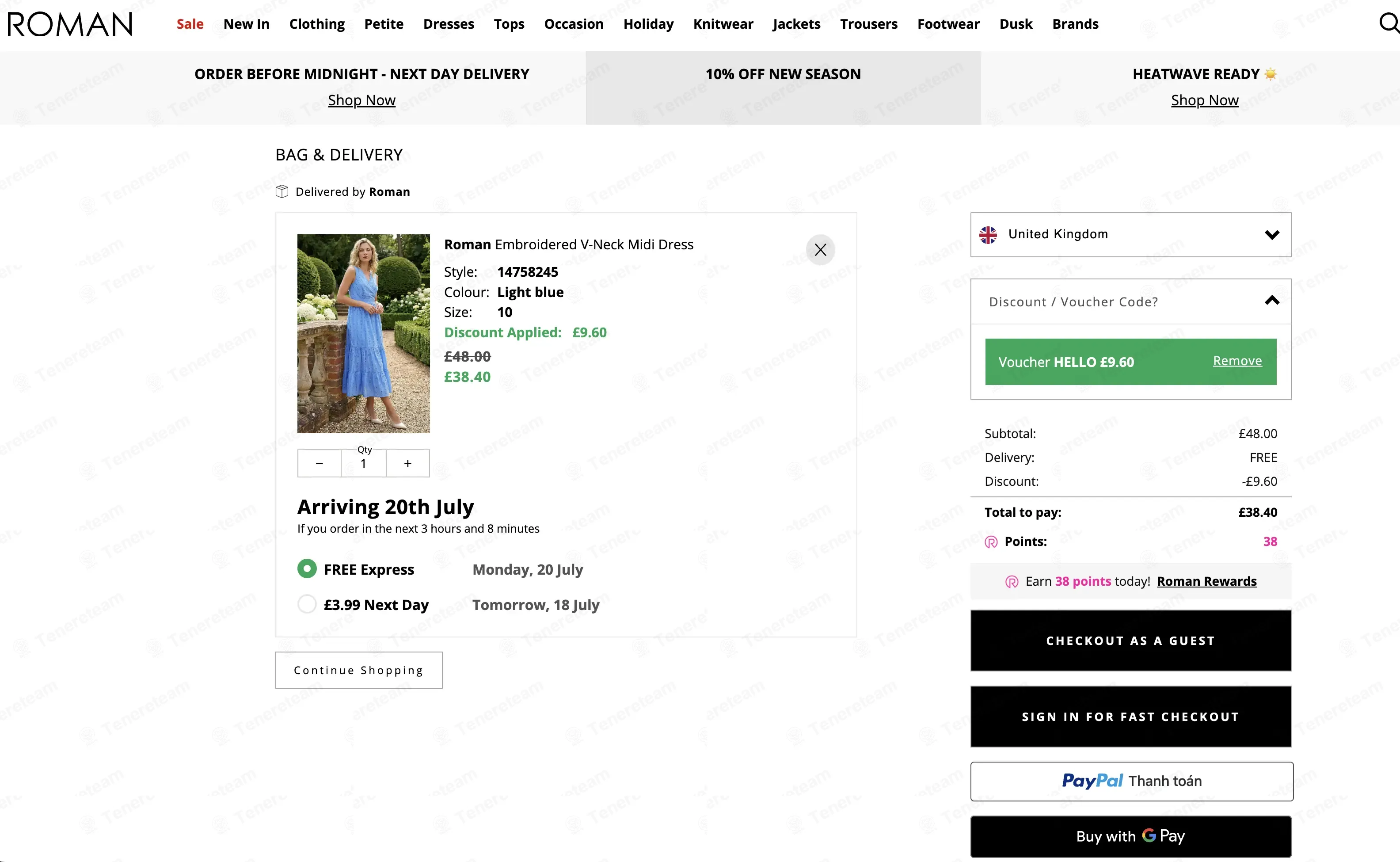Click the 'Total to pay' amount £38.40
Image resolution: width=1400 pixels, height=862 pixels.
pyautogui.click(x=1258, y=512)
